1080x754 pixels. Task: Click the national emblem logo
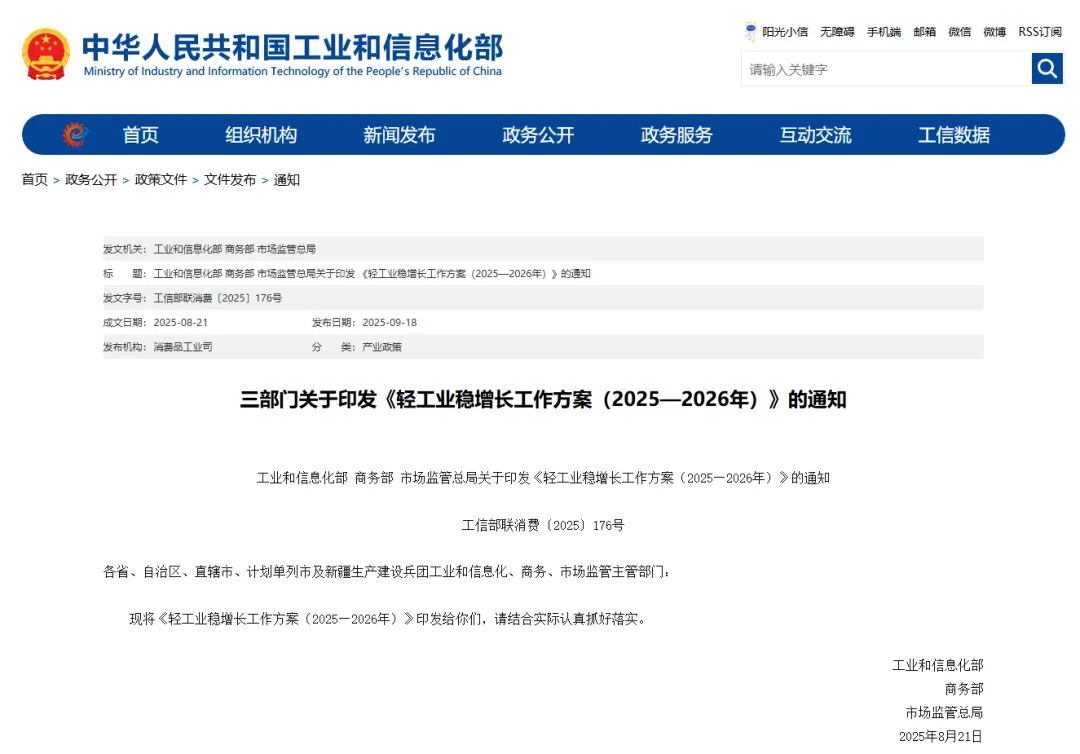coord(45,54)
